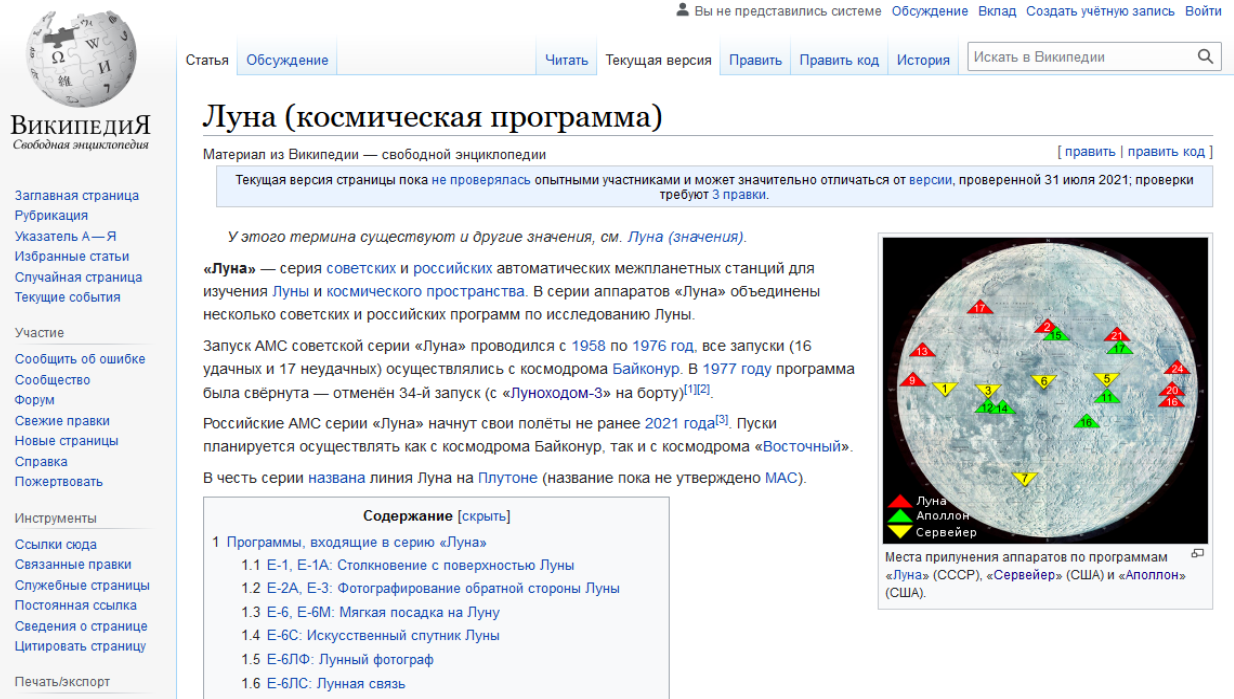Collapse the contents with скрыть
The image size is (1234, 699).
(x=484, y=516)
